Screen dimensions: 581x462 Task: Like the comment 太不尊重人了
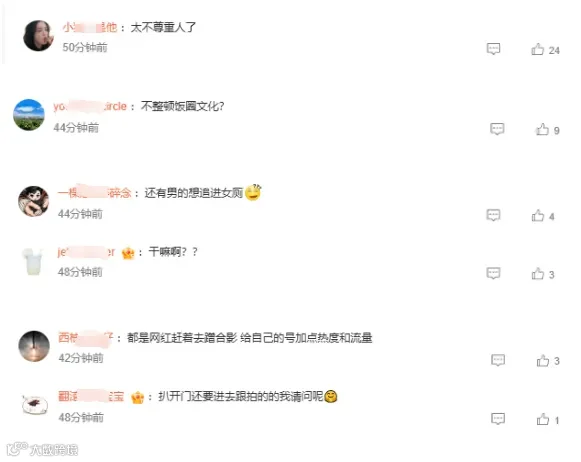click(537, 49)
